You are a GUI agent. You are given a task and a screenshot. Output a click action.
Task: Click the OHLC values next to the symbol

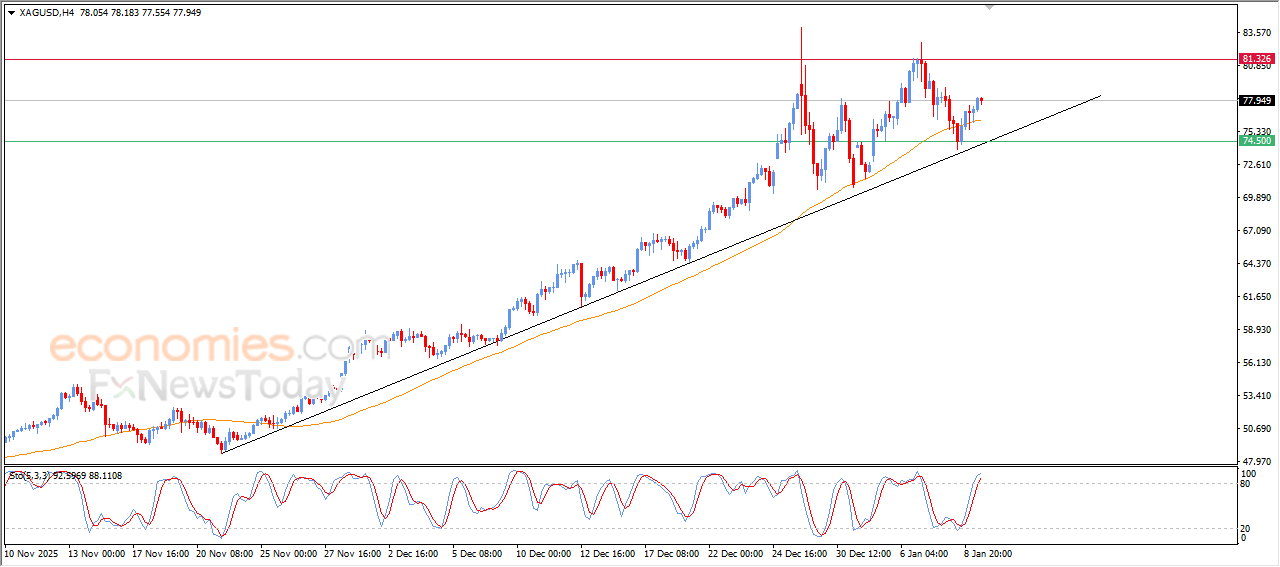pyautogui.click(x=139, y=13)
